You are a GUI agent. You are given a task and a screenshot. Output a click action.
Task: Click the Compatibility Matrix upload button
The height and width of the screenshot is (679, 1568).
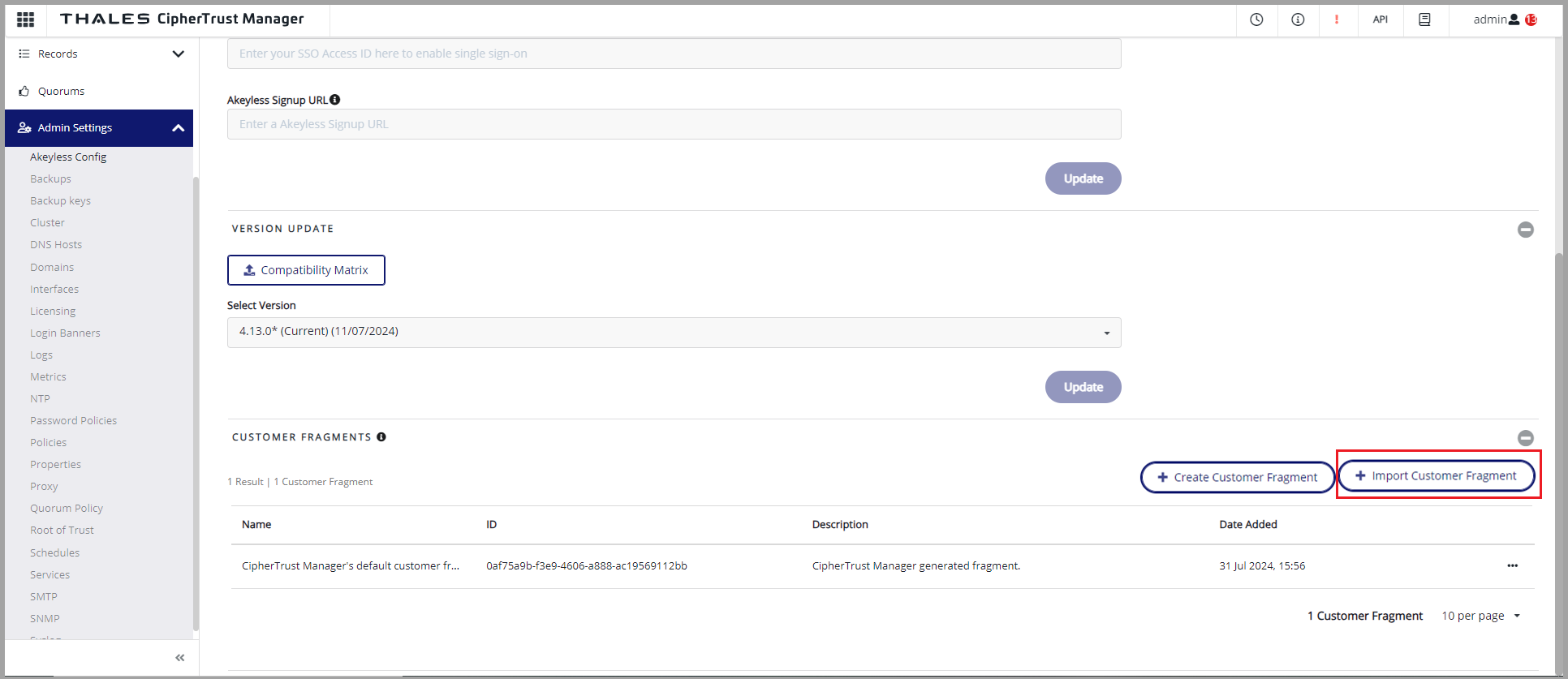(x=306, y=270)
